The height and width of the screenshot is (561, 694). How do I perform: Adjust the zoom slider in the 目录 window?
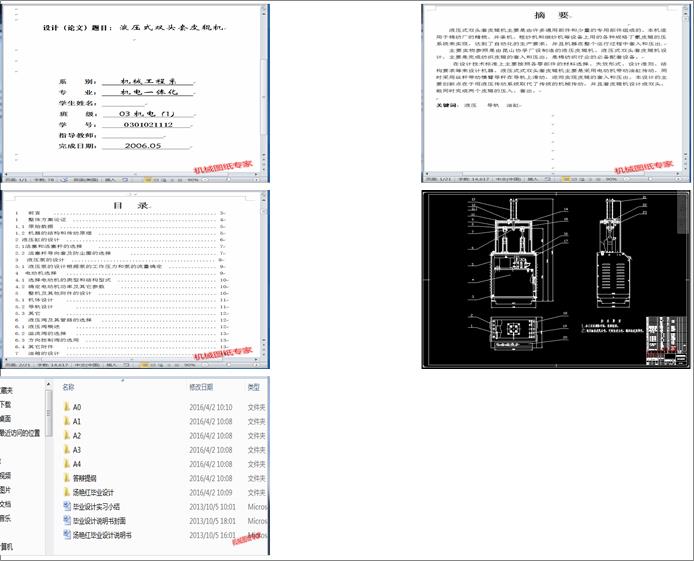pyautogui.click(x=228, y=365)
